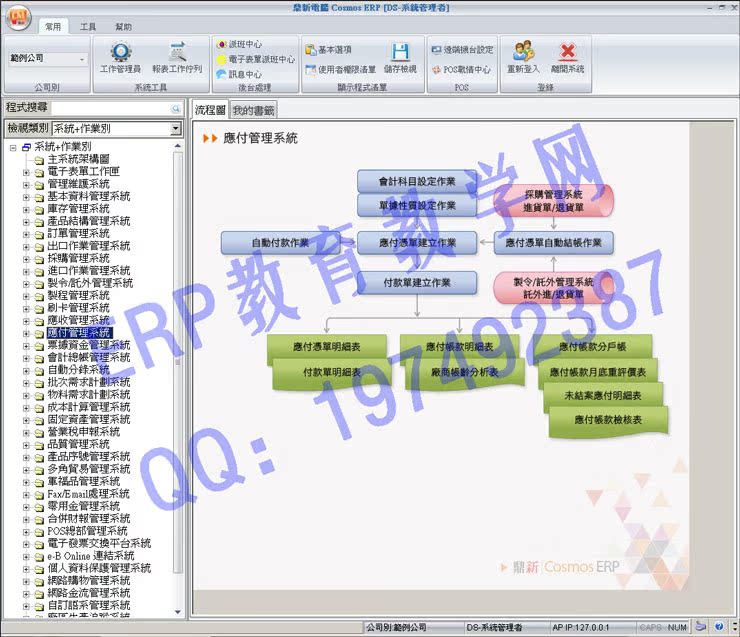This screenshot has height=637, width=740.
Task: Open 使用者權限清單 icon
Action: pyautogui.click(x=311, y=69)
